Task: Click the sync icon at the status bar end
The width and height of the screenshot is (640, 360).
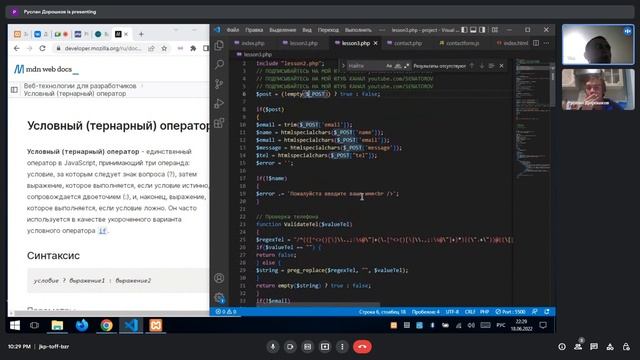Action: click(x=547, y=312)
